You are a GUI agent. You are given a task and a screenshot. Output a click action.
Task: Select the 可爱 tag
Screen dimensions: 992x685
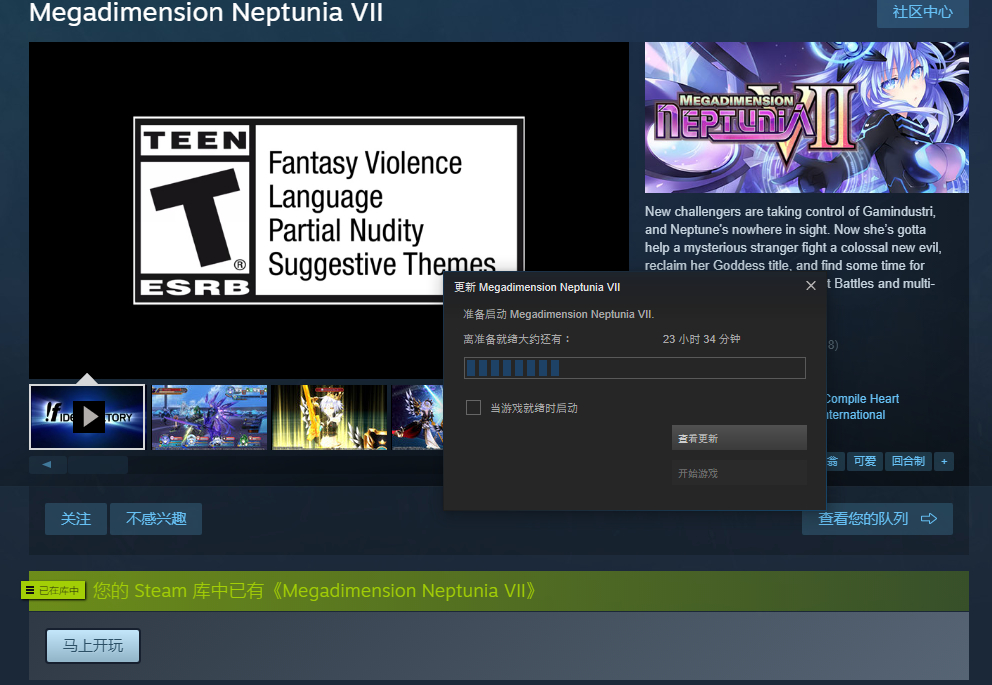(865, 461)
